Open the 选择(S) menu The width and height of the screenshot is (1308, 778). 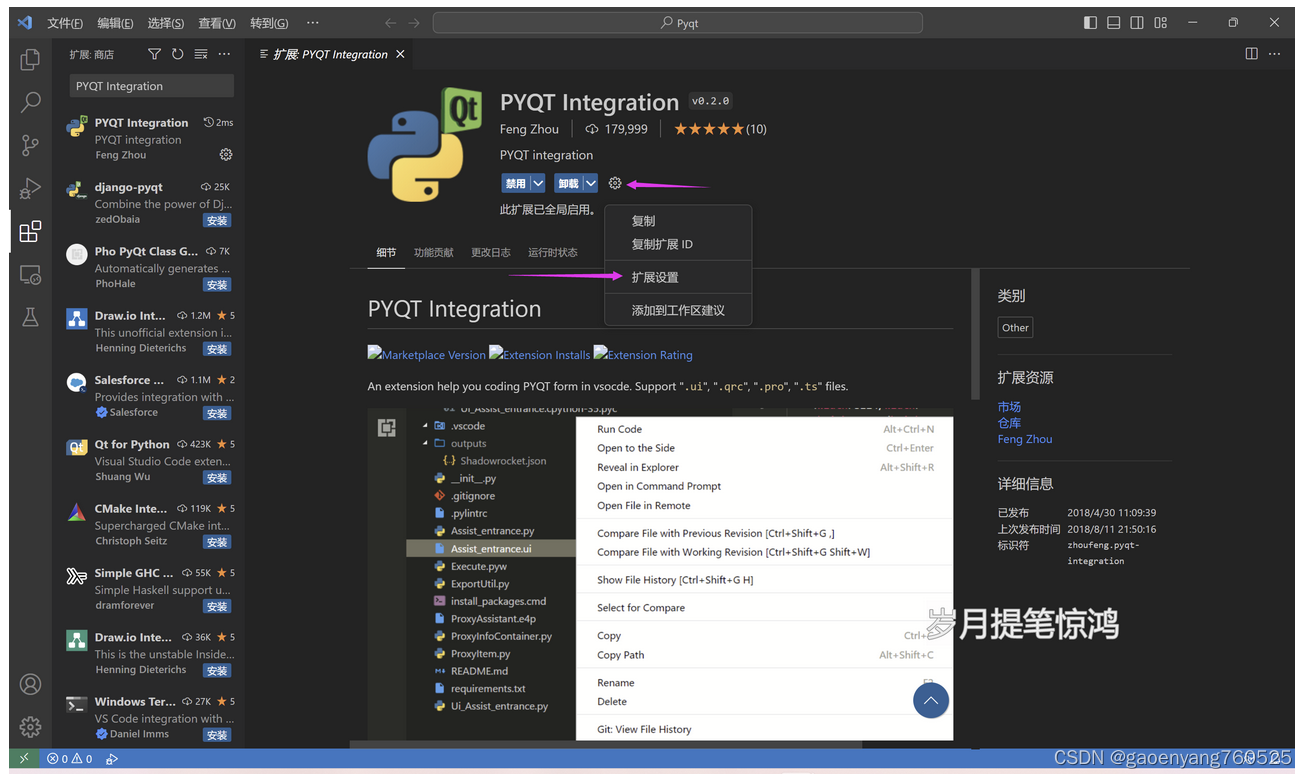[165, 23]
